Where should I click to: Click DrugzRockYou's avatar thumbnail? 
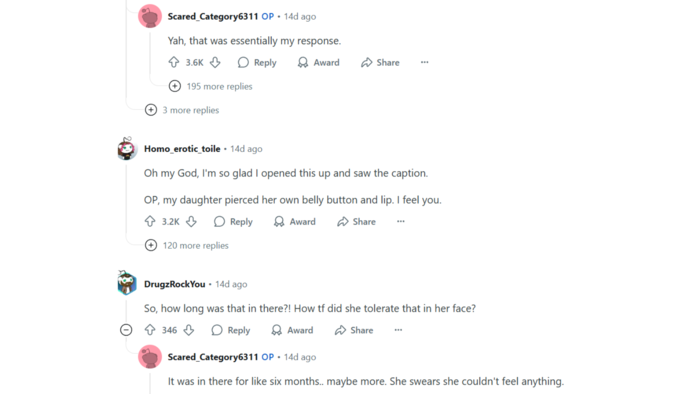coord(127,283)
